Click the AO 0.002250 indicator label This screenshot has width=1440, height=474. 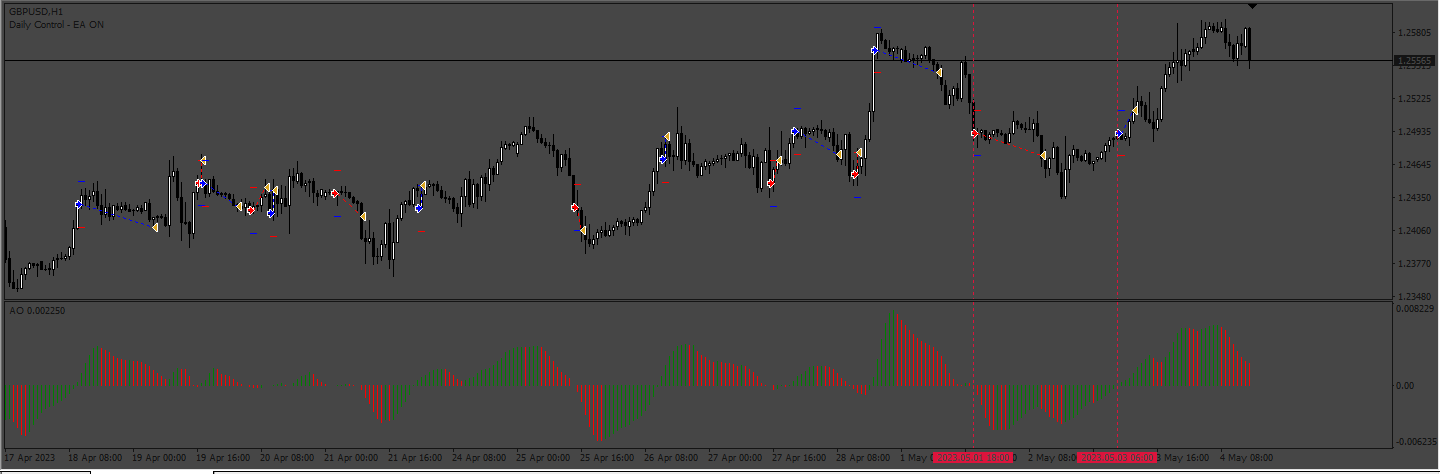click(38, 311)
